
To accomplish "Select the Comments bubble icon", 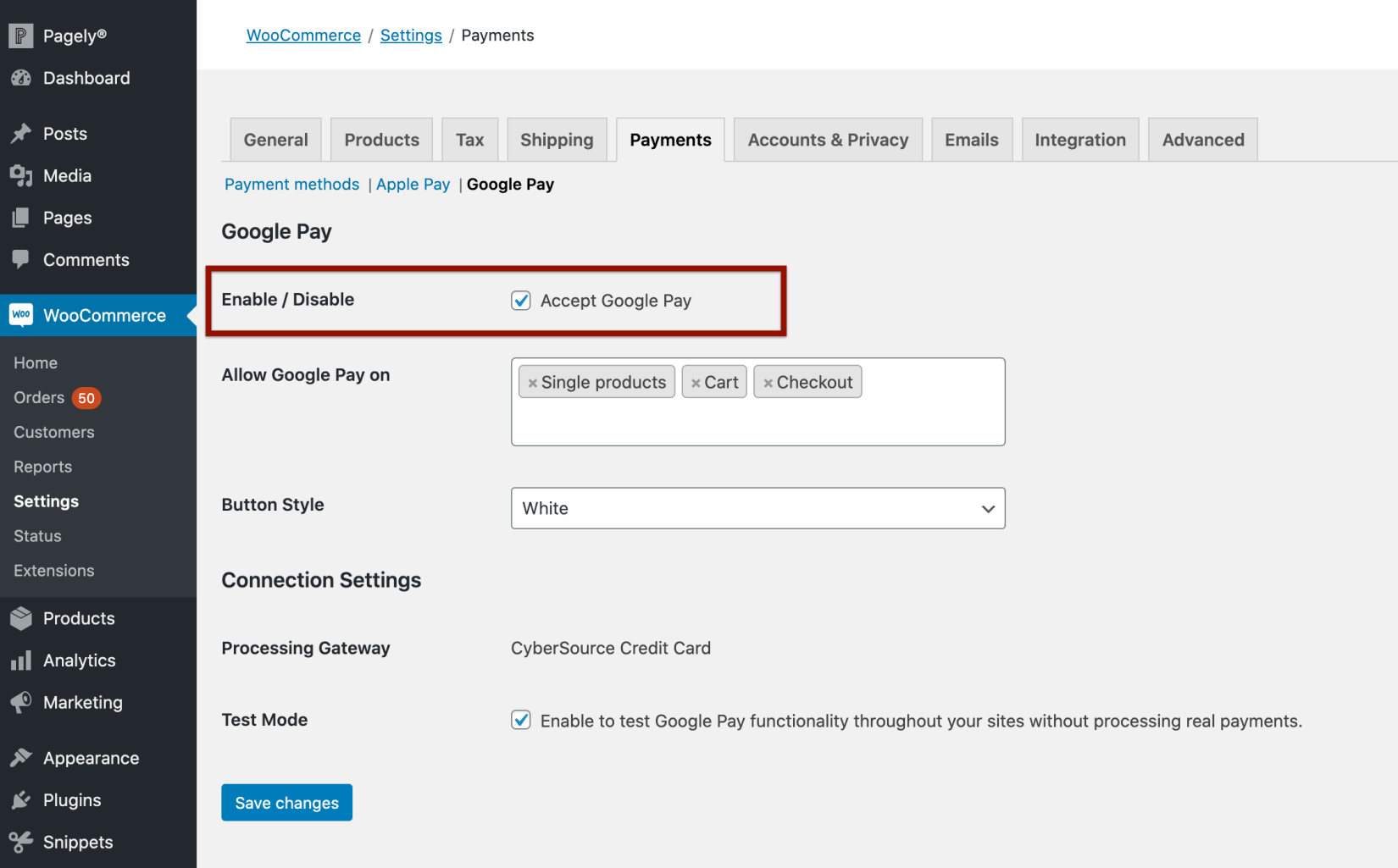I will coord(21,259).
